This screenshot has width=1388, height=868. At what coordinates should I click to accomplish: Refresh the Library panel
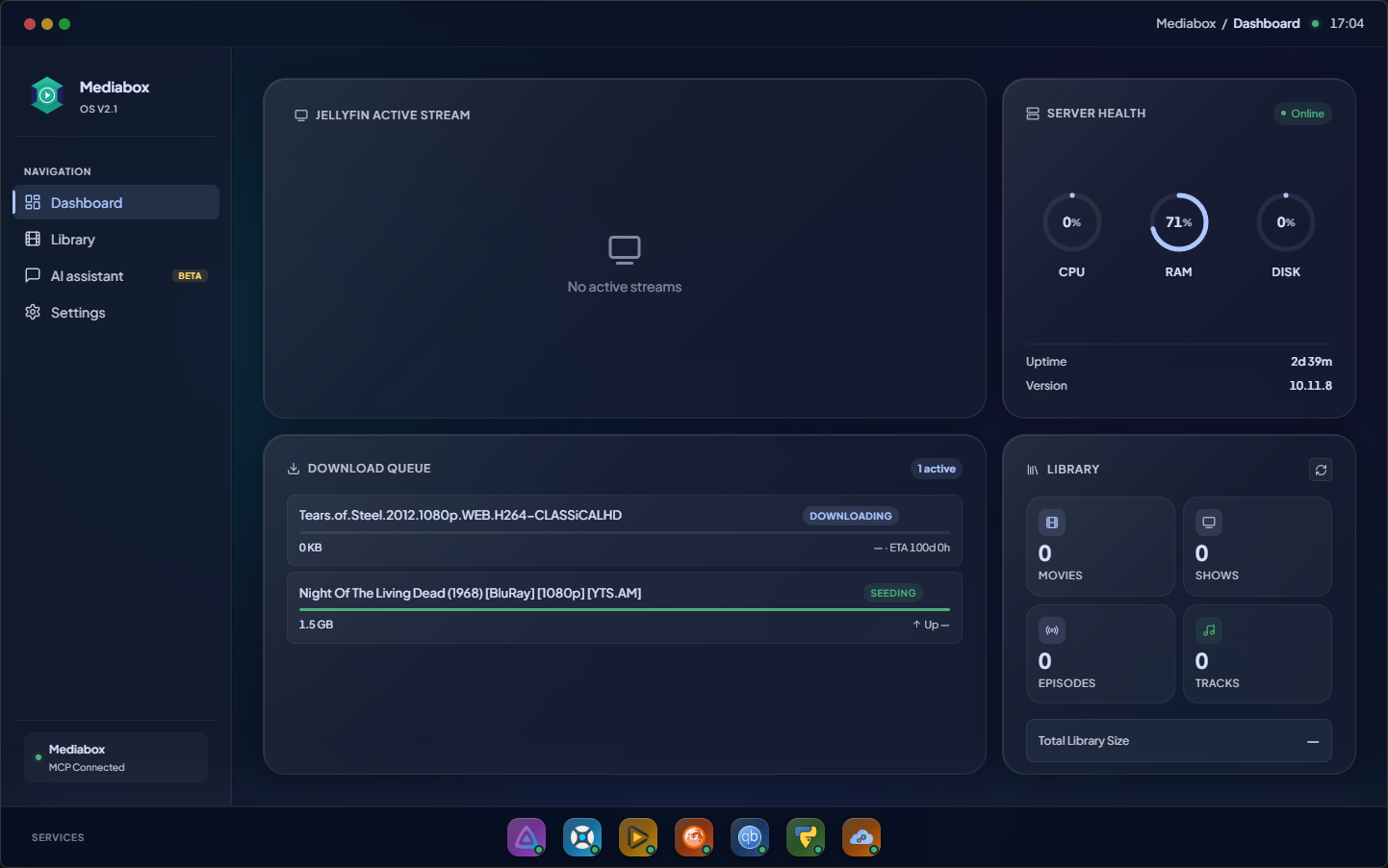[1321, 470]
